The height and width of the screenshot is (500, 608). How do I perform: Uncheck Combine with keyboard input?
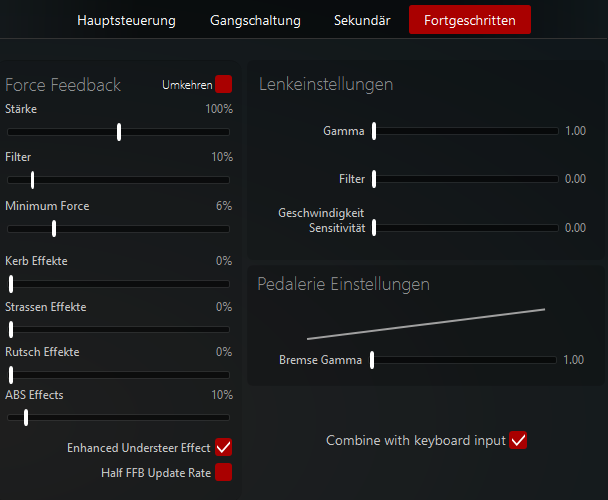(518, 440)
